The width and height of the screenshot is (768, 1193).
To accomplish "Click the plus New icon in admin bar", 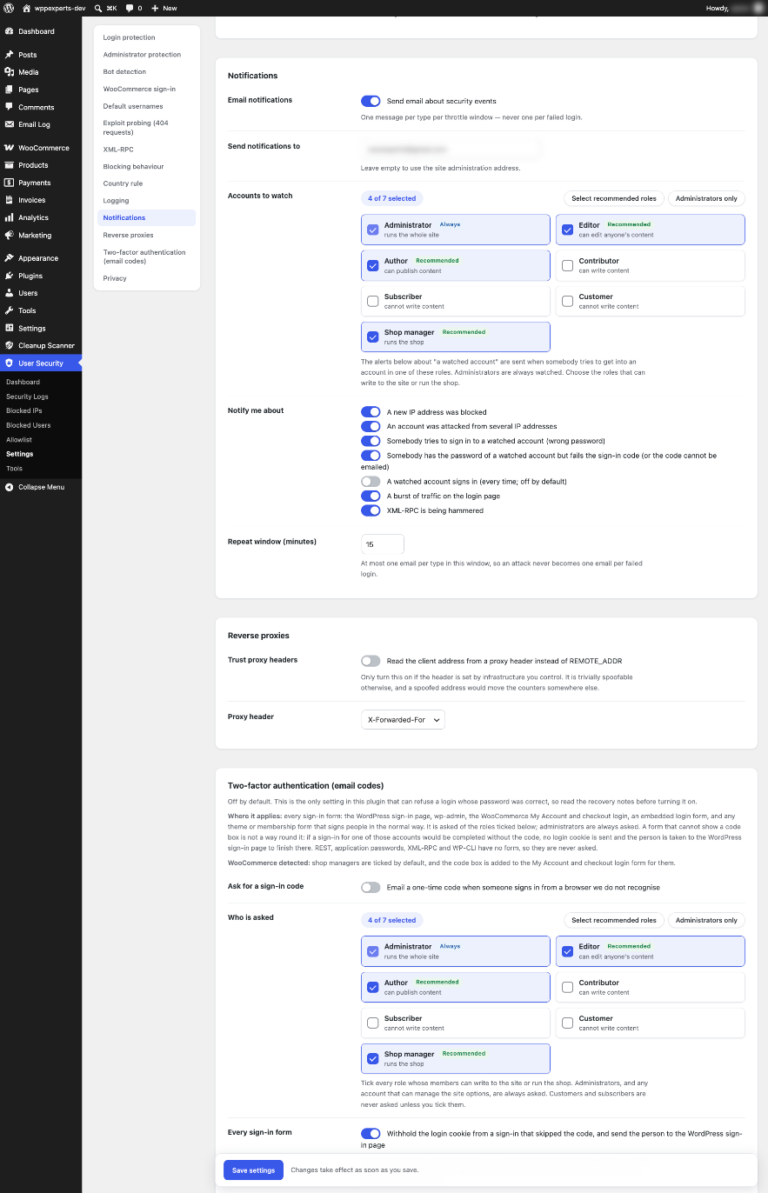I will click(155, 8).
